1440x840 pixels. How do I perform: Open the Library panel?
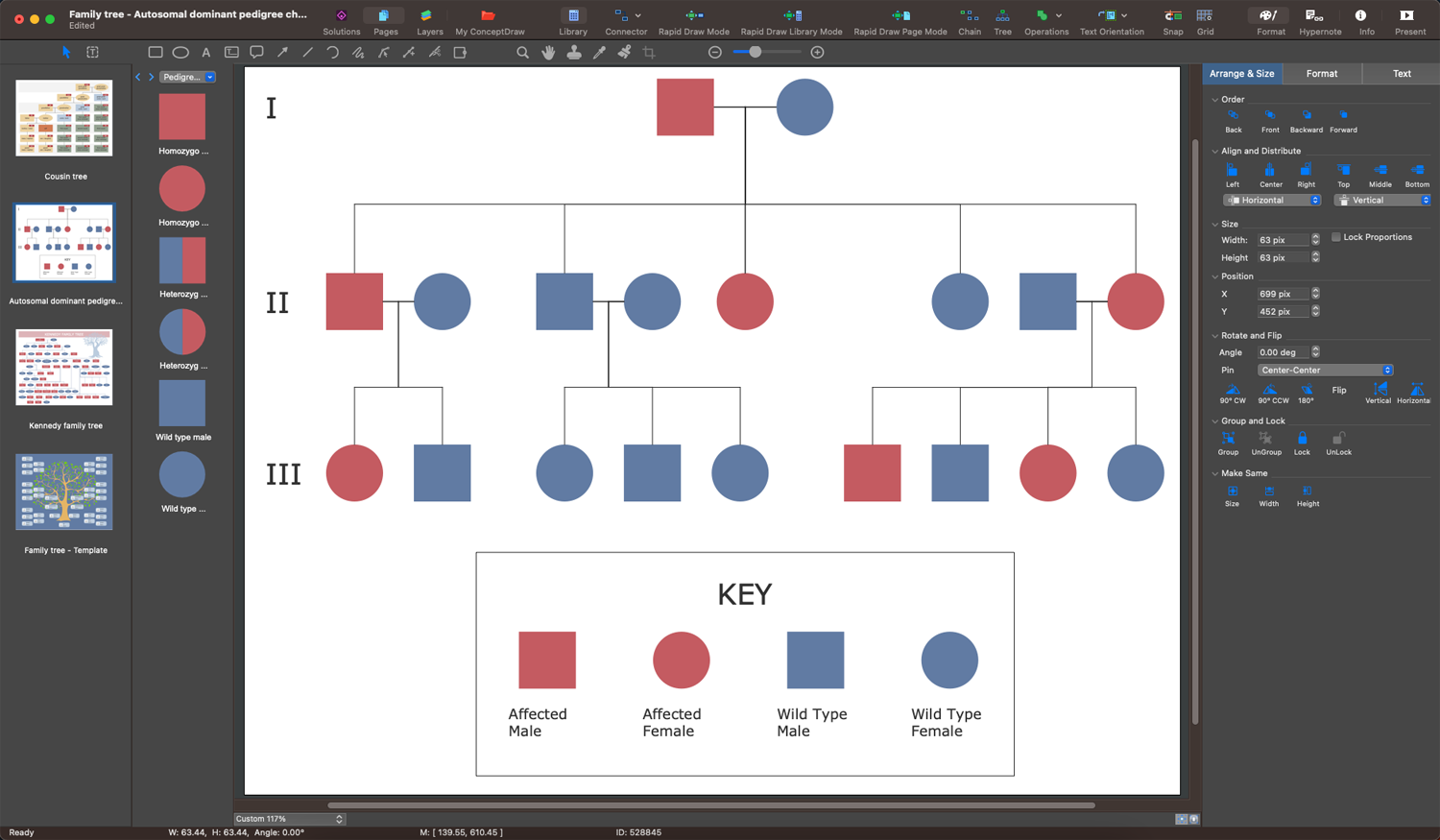[x=573, y=22]
